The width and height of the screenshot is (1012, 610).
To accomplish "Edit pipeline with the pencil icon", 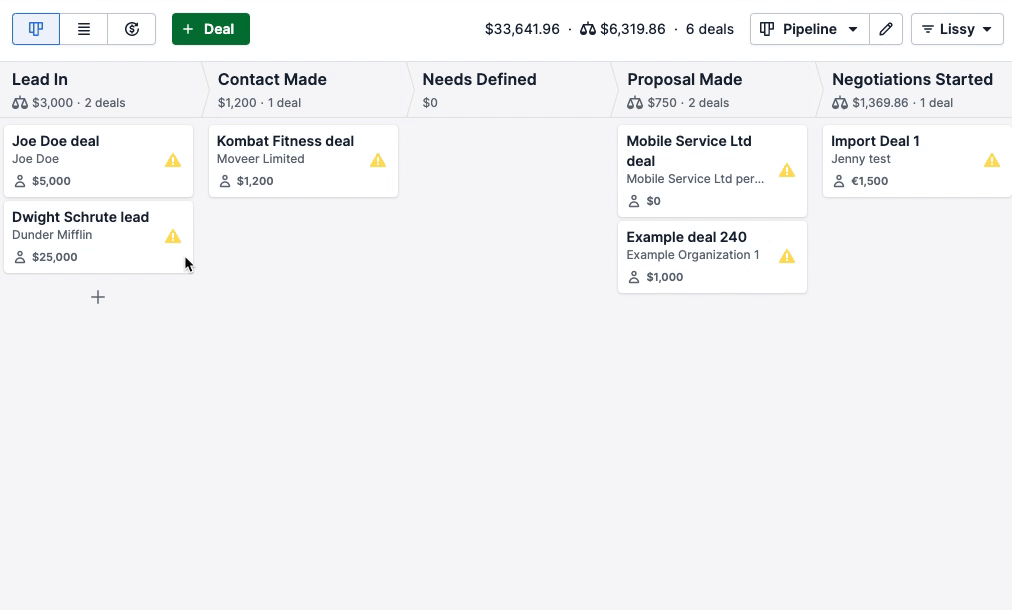I will 886,29.
